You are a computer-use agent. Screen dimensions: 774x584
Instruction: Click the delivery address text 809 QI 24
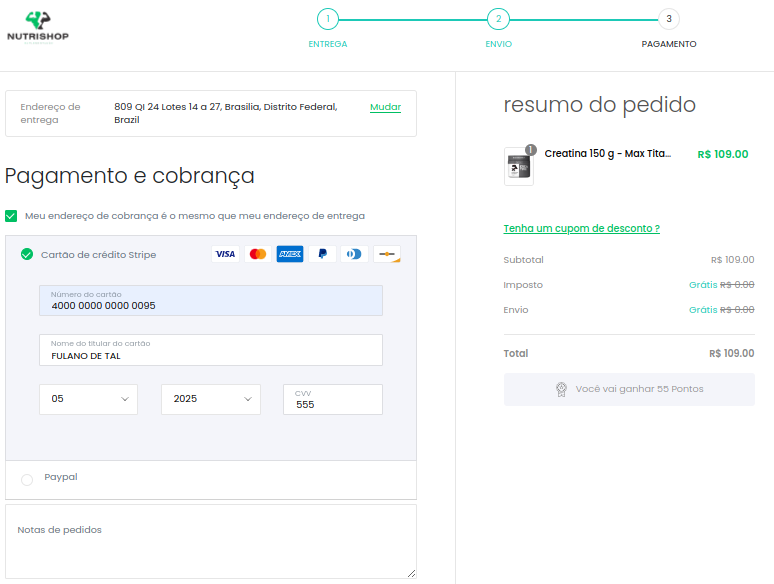click(226, 113)
